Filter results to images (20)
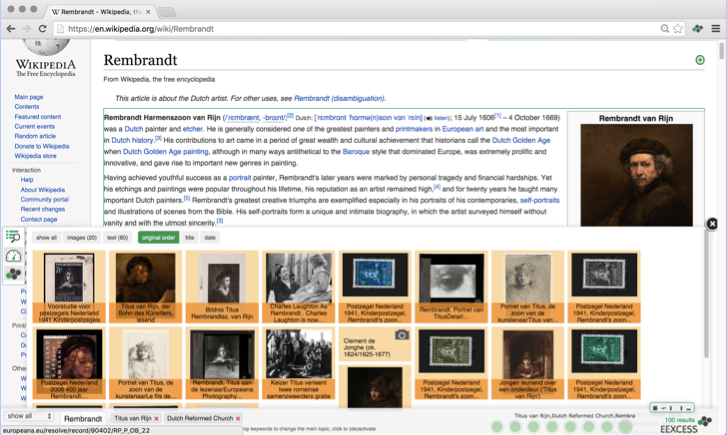This screenshot has width=727, height=435. coord(82,237)
